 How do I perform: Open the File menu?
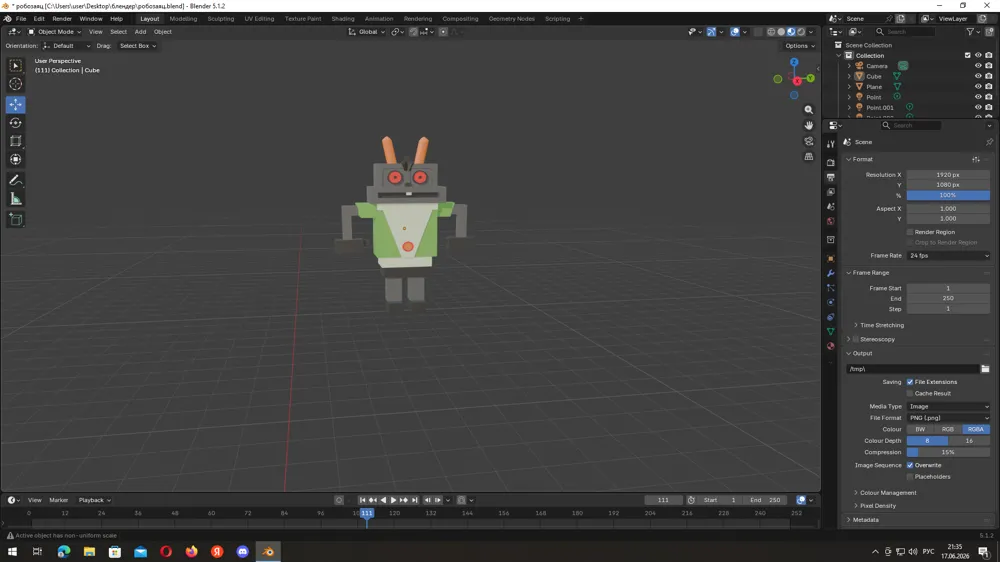tap(21, 18)
